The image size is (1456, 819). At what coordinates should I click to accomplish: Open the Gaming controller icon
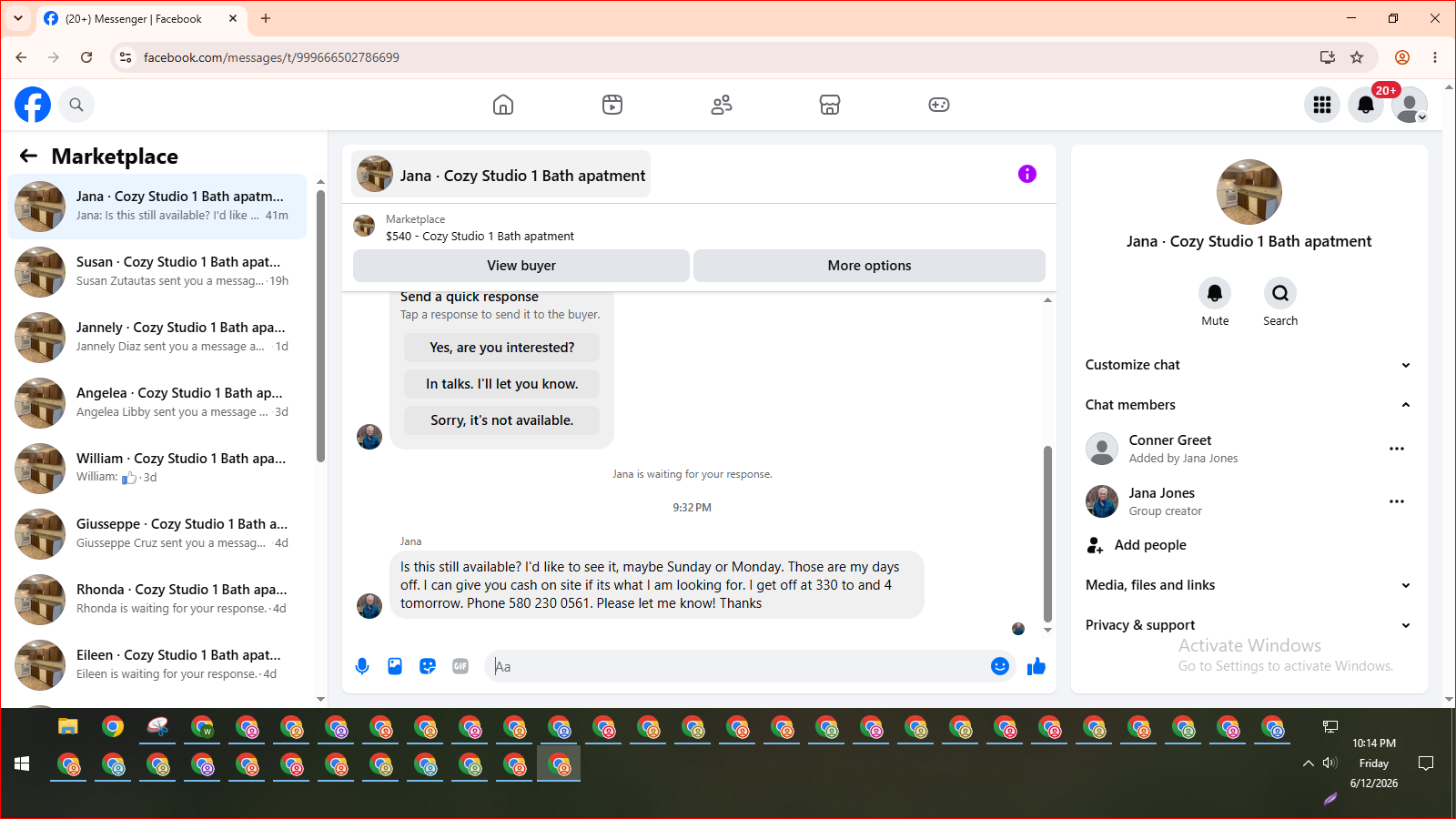[939, 105]
